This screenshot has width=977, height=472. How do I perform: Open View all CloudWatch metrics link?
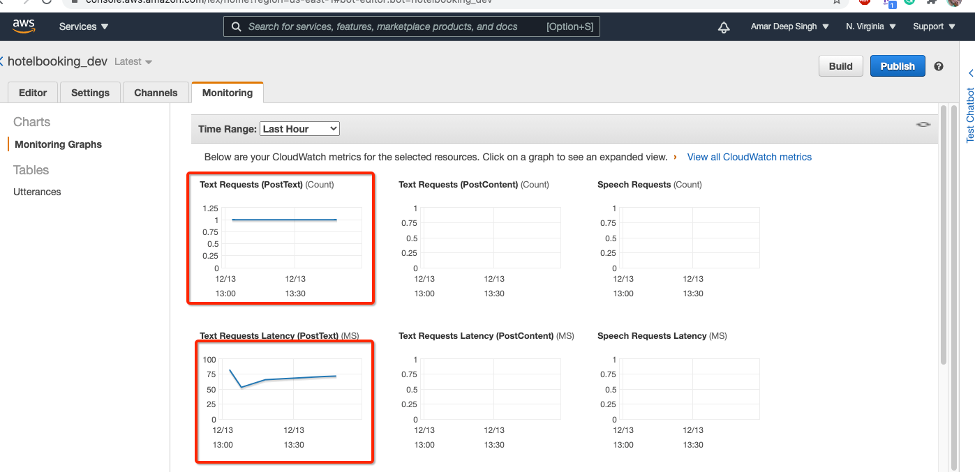tap(749, 157)
